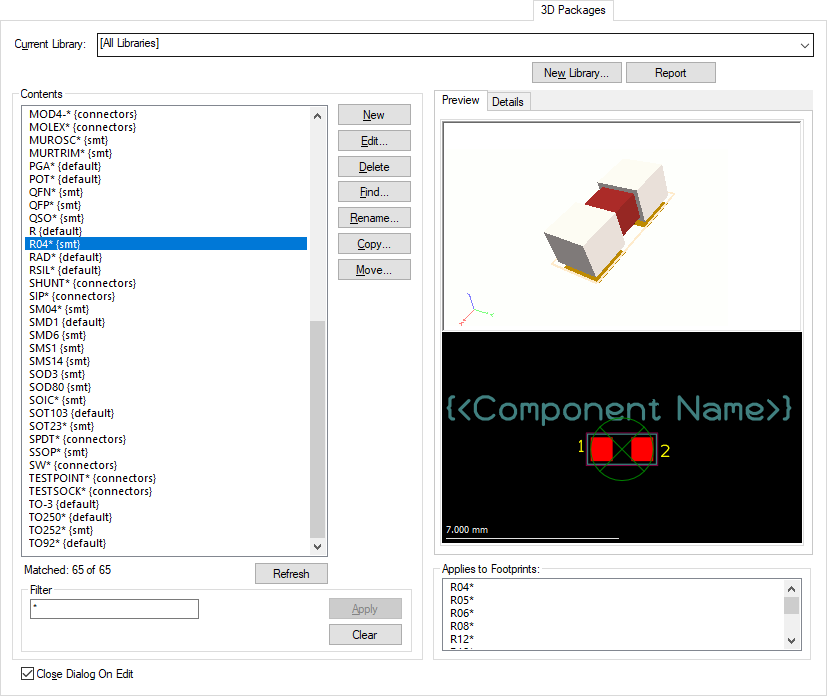Select the Preview tab
Viewport: 827px width, 696px height.
[x=461, y=101]
